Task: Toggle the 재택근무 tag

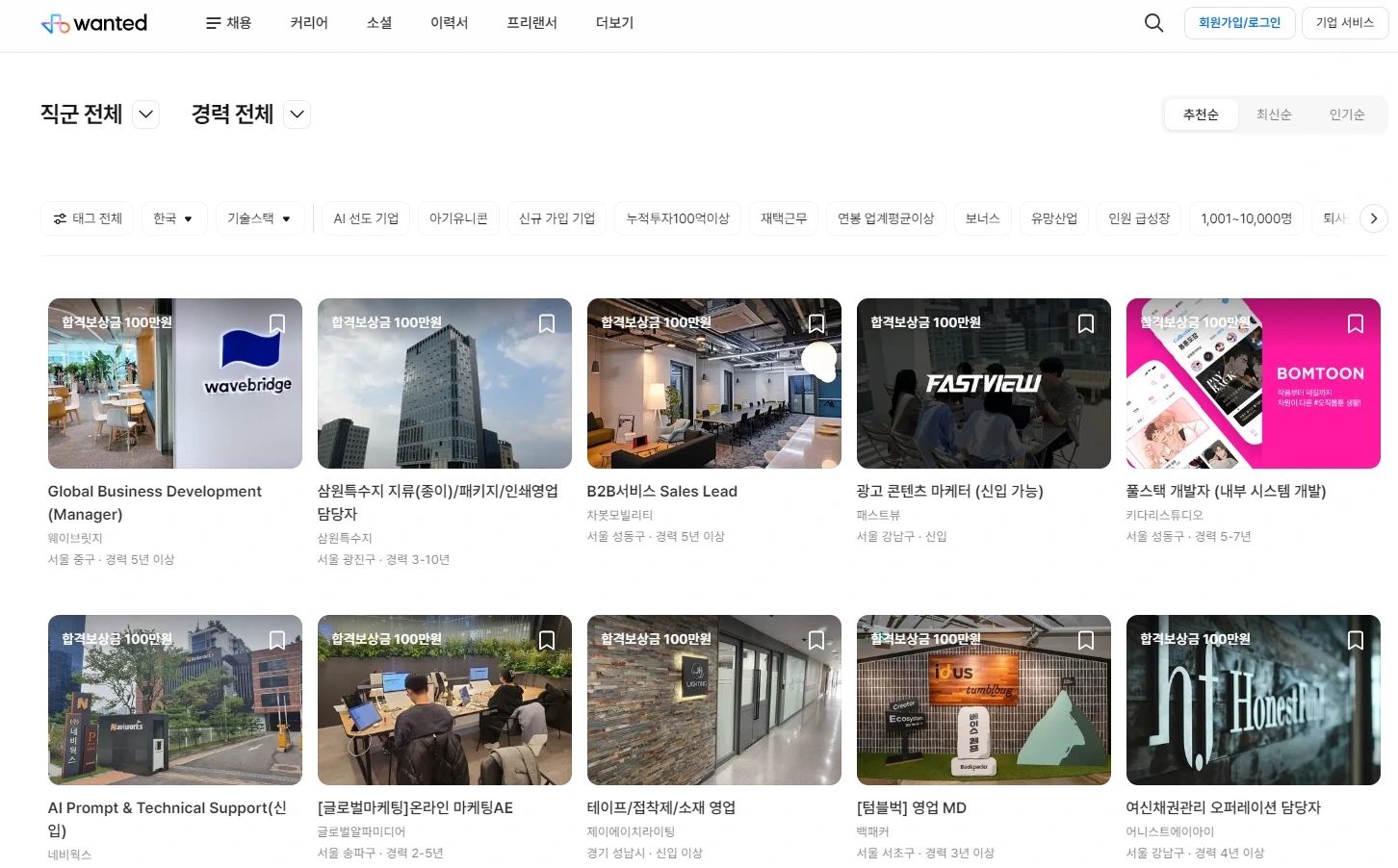Action: 784,218
